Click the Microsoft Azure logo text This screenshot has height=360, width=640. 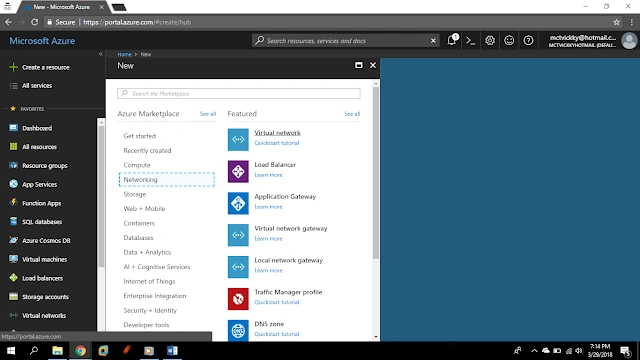tap(42, 41)
